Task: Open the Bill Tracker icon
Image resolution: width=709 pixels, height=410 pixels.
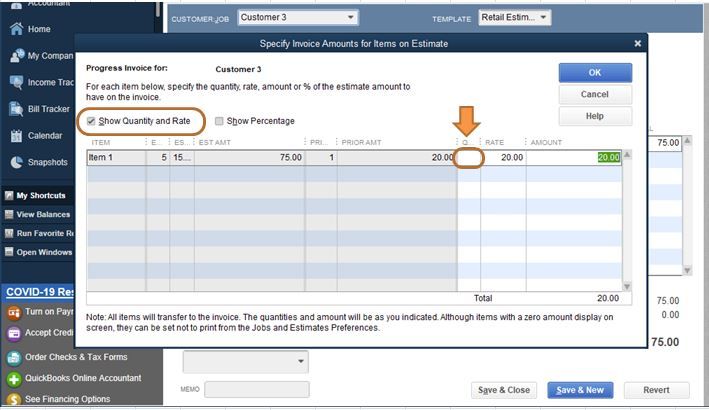Action: (16, 109)
